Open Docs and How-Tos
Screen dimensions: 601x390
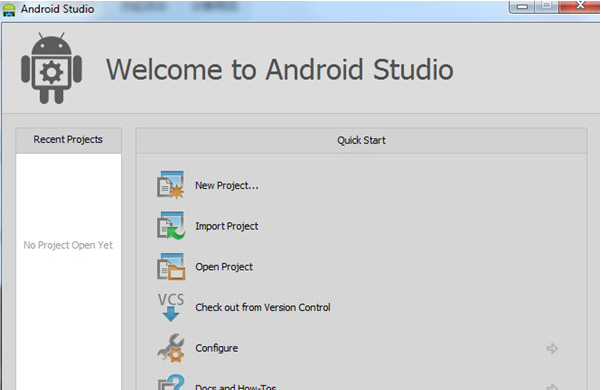(236, 386)
